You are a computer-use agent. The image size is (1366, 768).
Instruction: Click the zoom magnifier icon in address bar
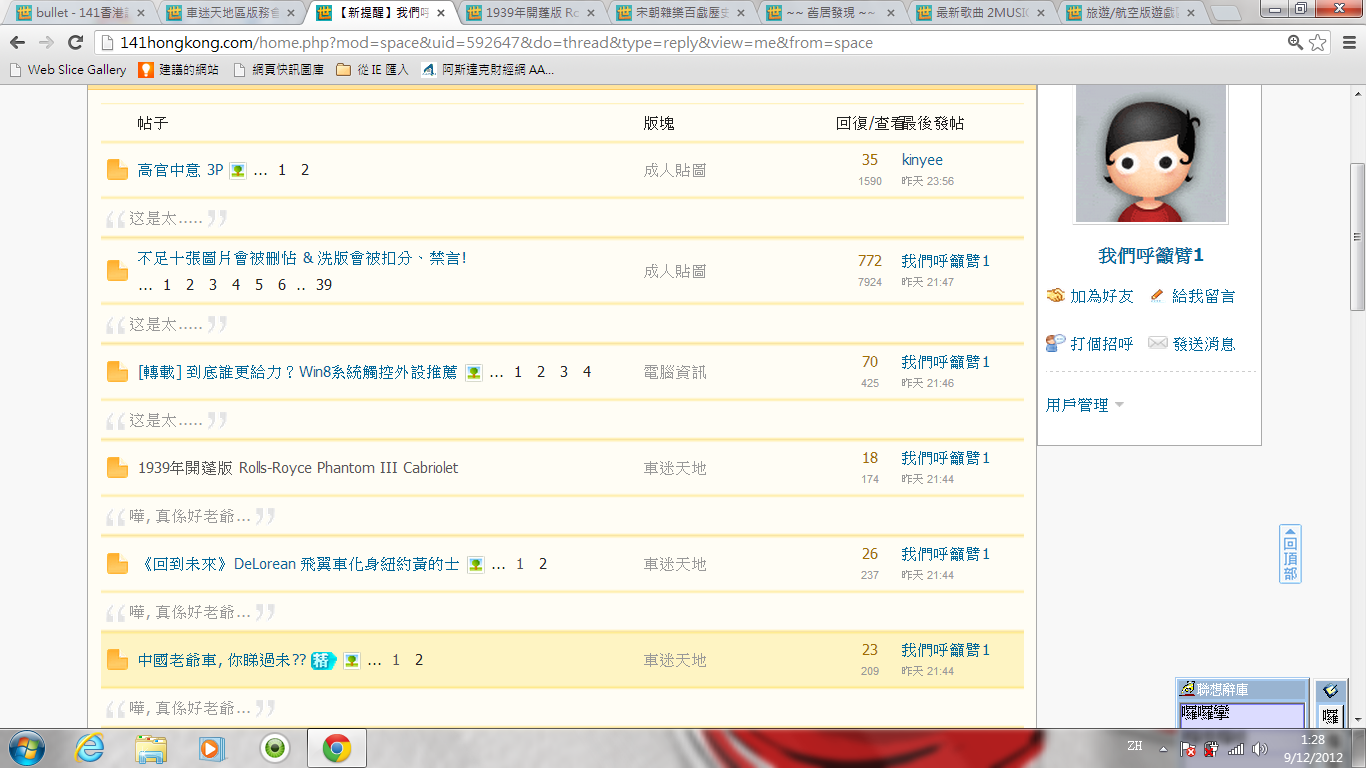(x=1295, y=43)
